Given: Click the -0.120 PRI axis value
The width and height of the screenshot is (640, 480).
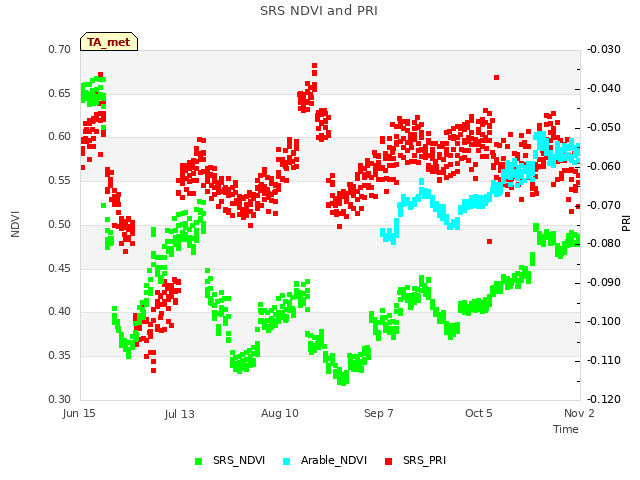Looking at the screenshot, I should 604,399.
